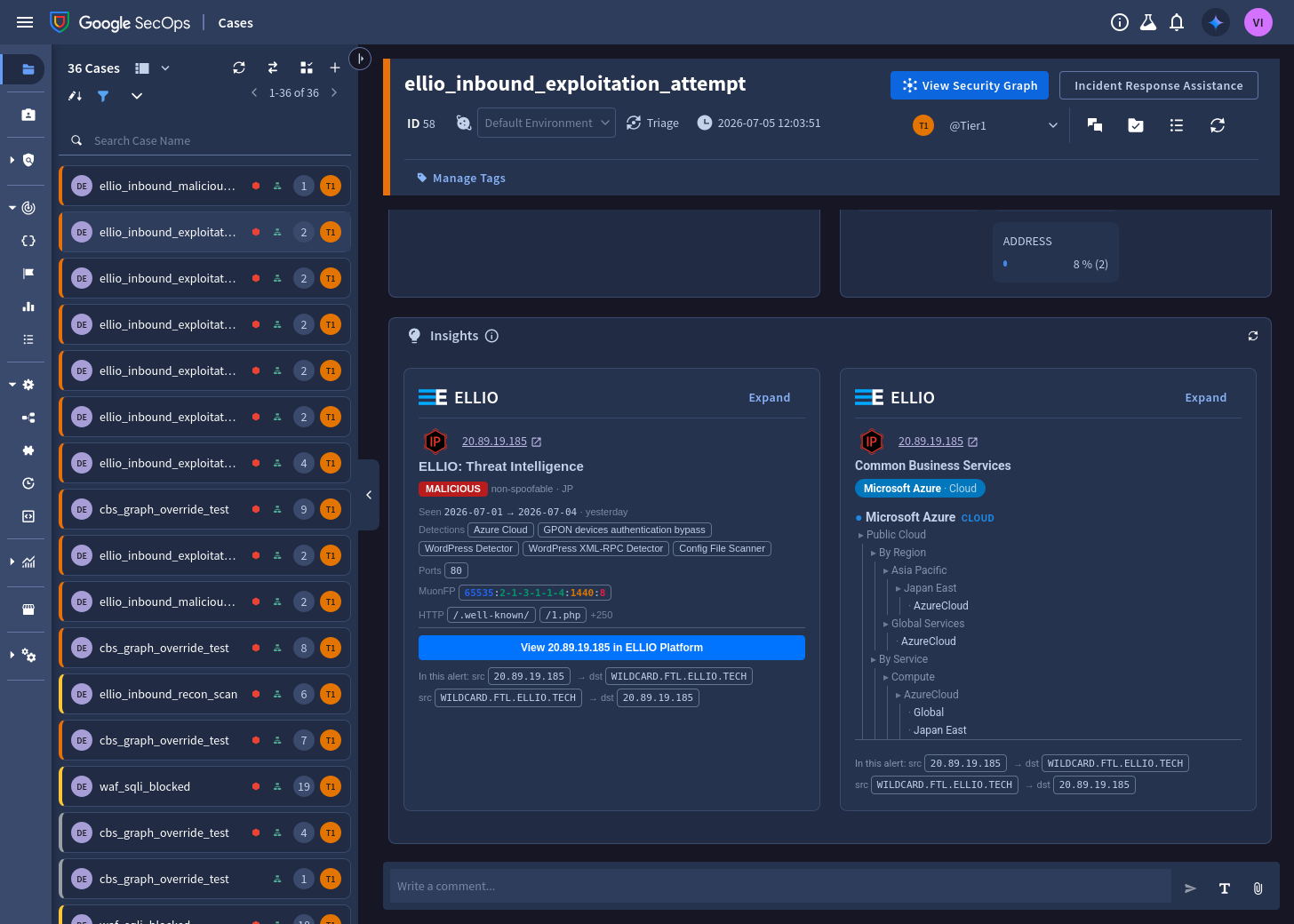This screenshot has width=1294, height=924.
Task: Toggle the By Service tree node
Action: [873, 659]
